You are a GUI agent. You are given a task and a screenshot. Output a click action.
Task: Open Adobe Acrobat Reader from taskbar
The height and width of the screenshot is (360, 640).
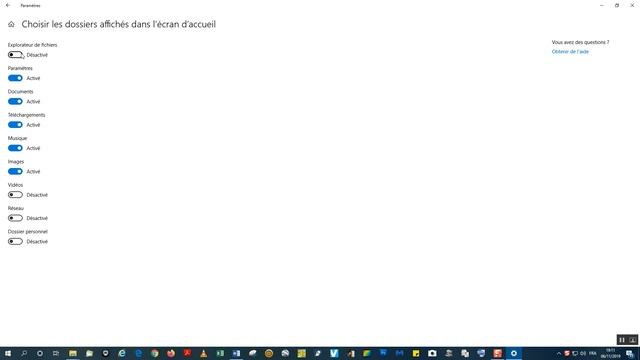pos(187,353)
